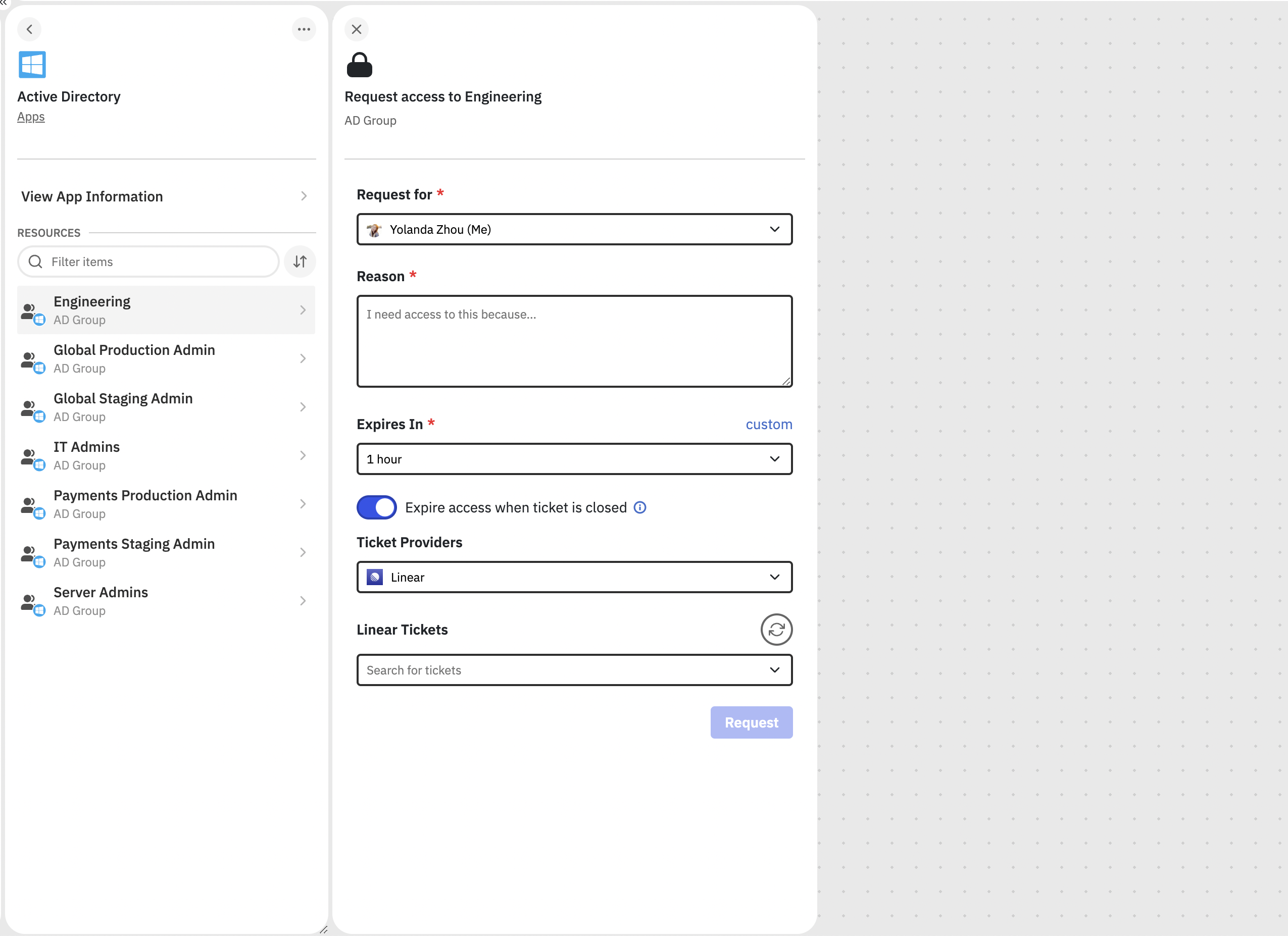
Task: Click the sort order icon beside filter
Action: tap(300, 262)
